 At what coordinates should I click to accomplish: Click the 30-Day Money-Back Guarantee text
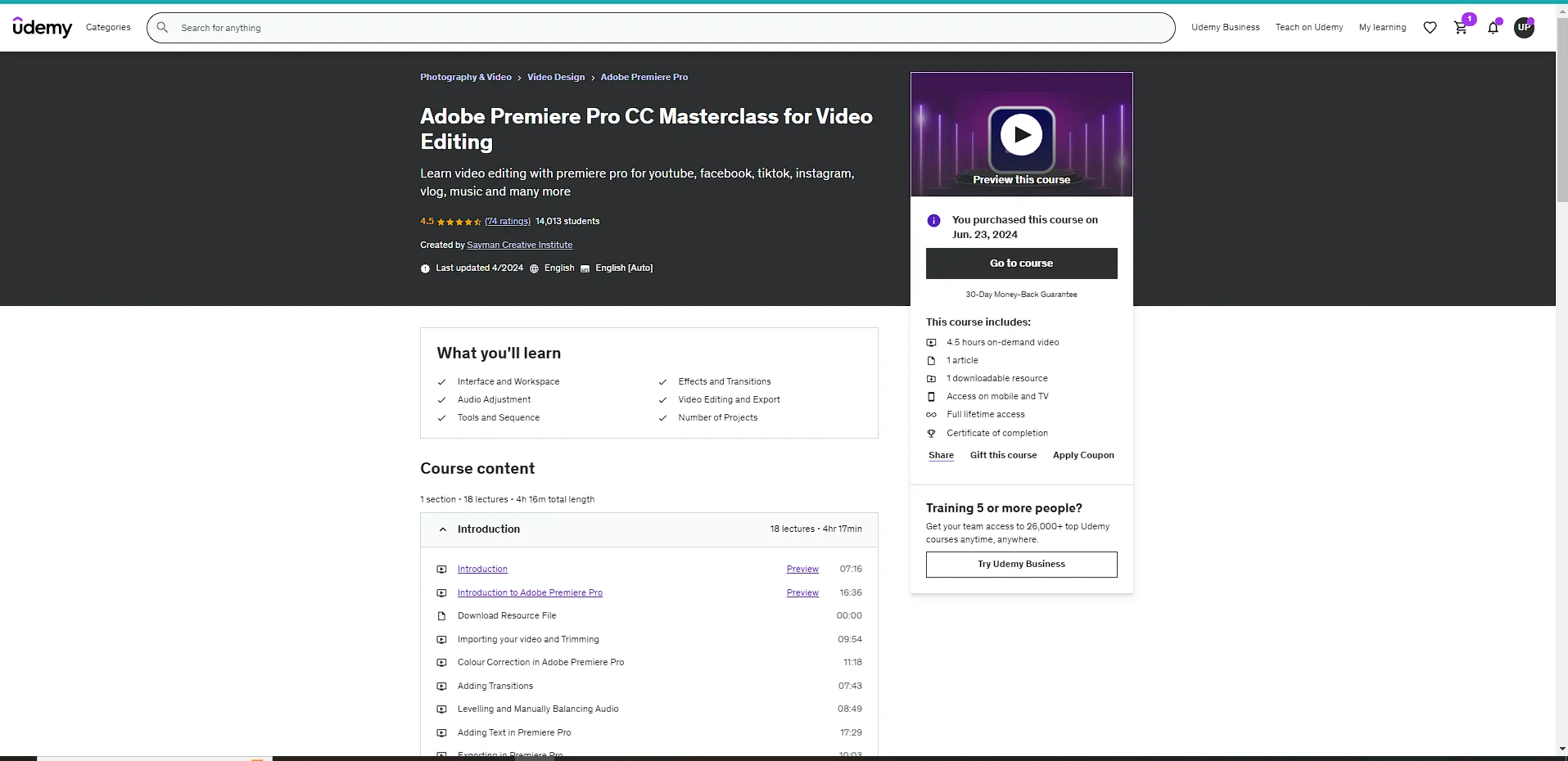(1021, 295)
